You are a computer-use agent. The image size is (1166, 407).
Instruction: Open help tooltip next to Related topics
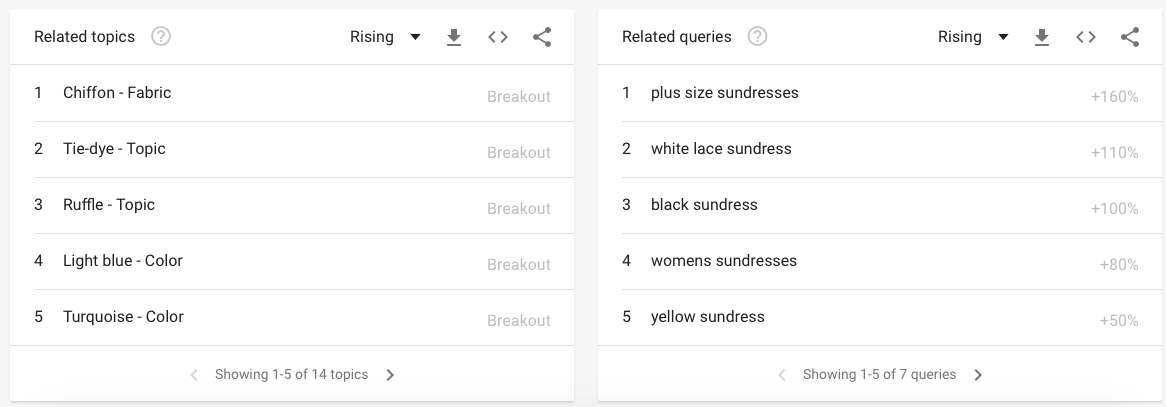(161, 36)
